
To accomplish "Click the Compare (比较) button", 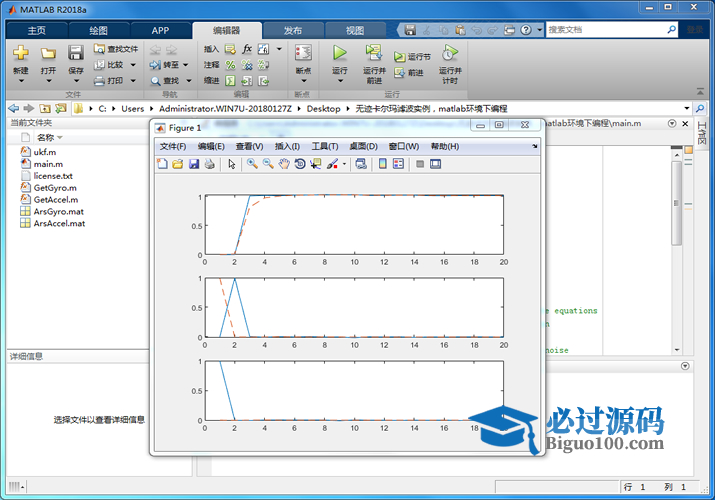I will [109, 65].
